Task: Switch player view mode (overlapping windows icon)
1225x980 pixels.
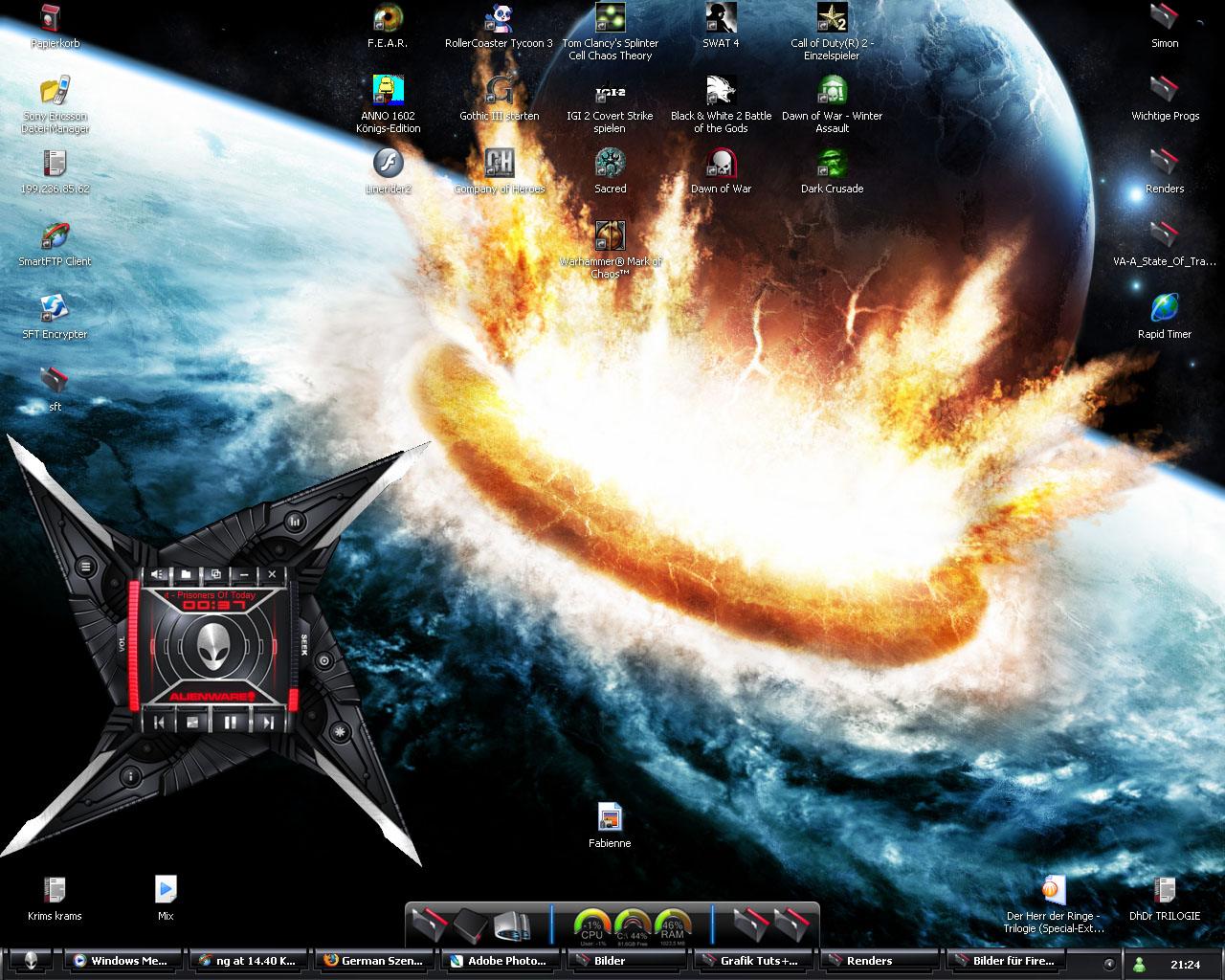Action: click(215, 574)
